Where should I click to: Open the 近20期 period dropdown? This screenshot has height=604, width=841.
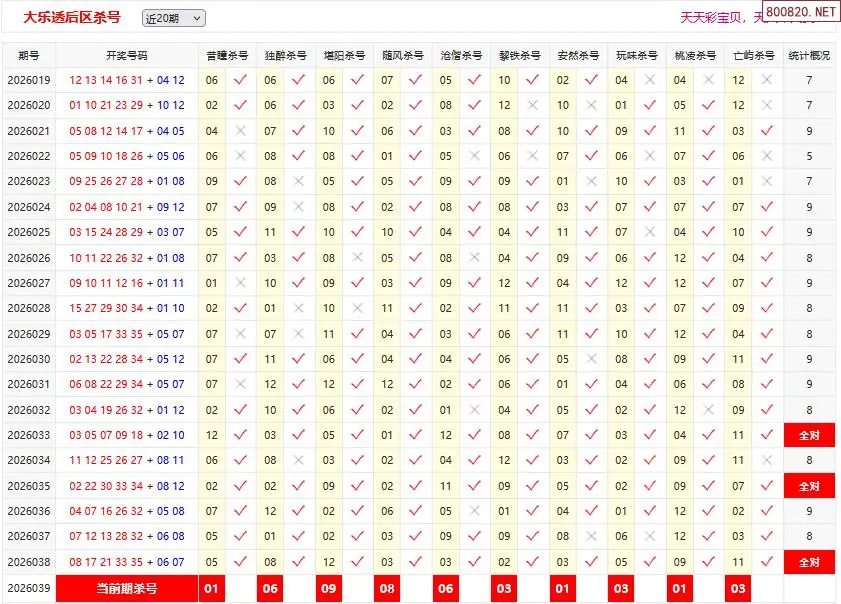click(x=173, y=18)
